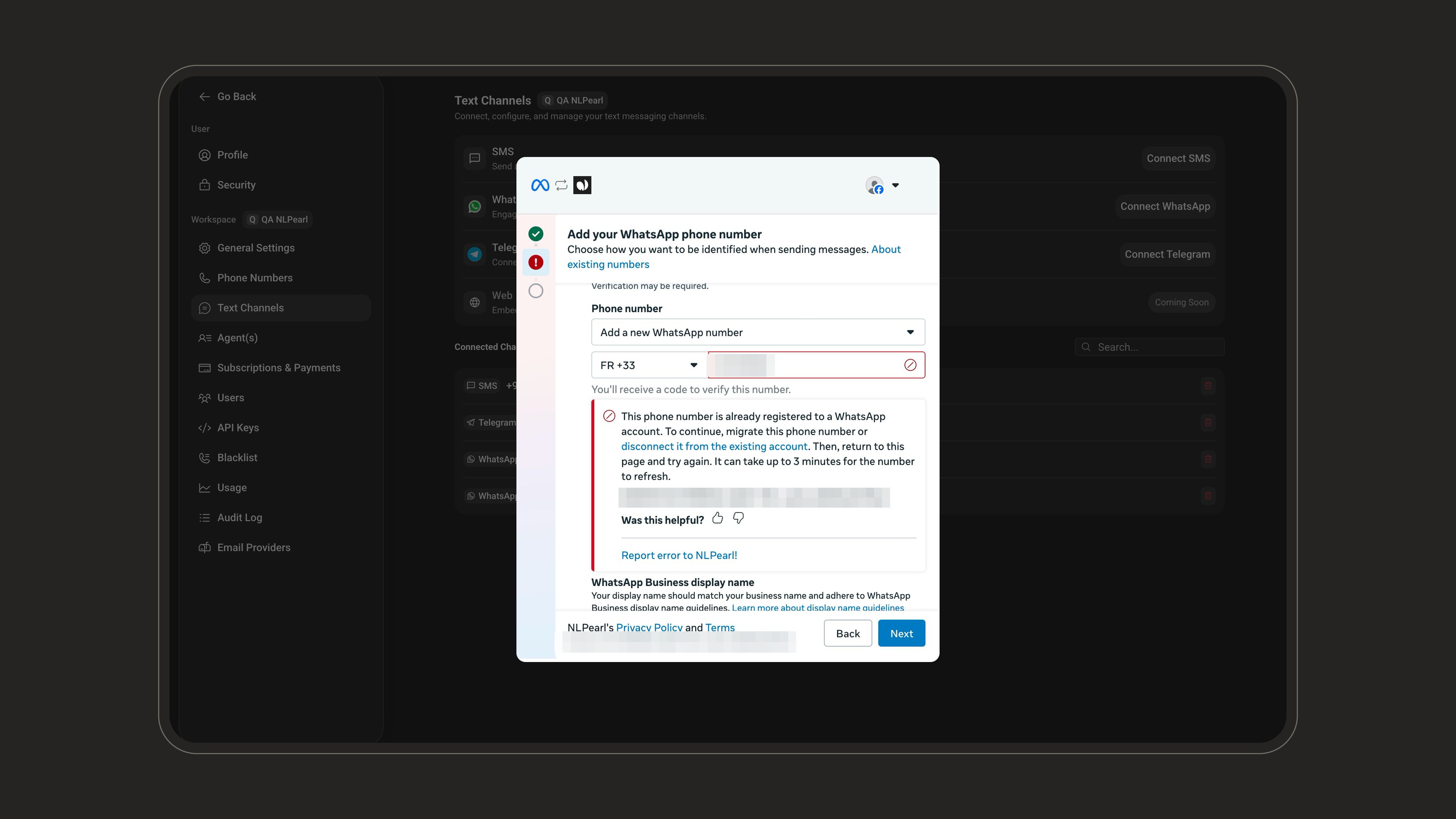This screenshot has height=819, width=1456.
Task: Delete the connected Telegram channel row
Action: [1208, 422]
